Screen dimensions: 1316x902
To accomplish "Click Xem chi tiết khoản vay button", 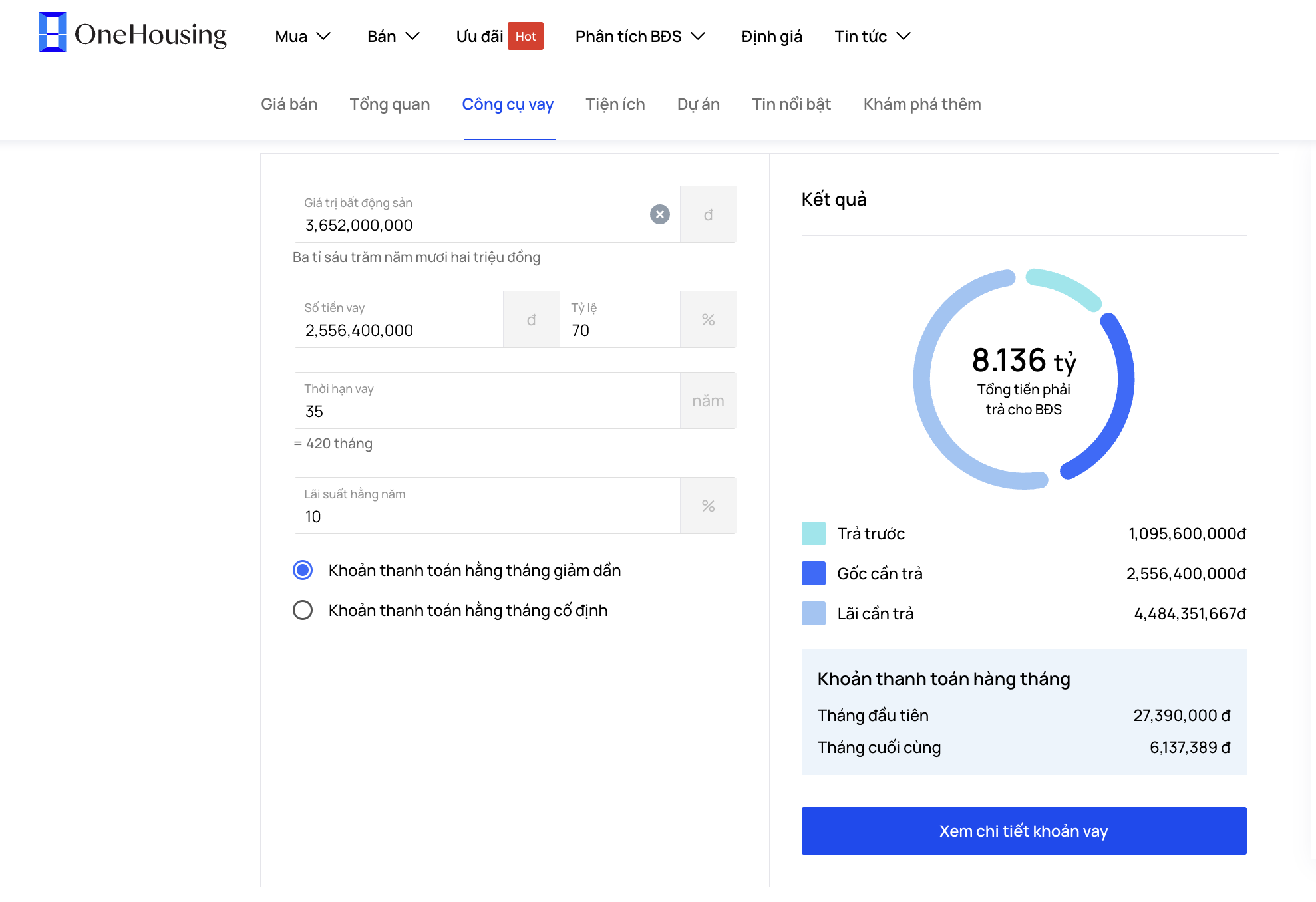I will point(1024,831).
